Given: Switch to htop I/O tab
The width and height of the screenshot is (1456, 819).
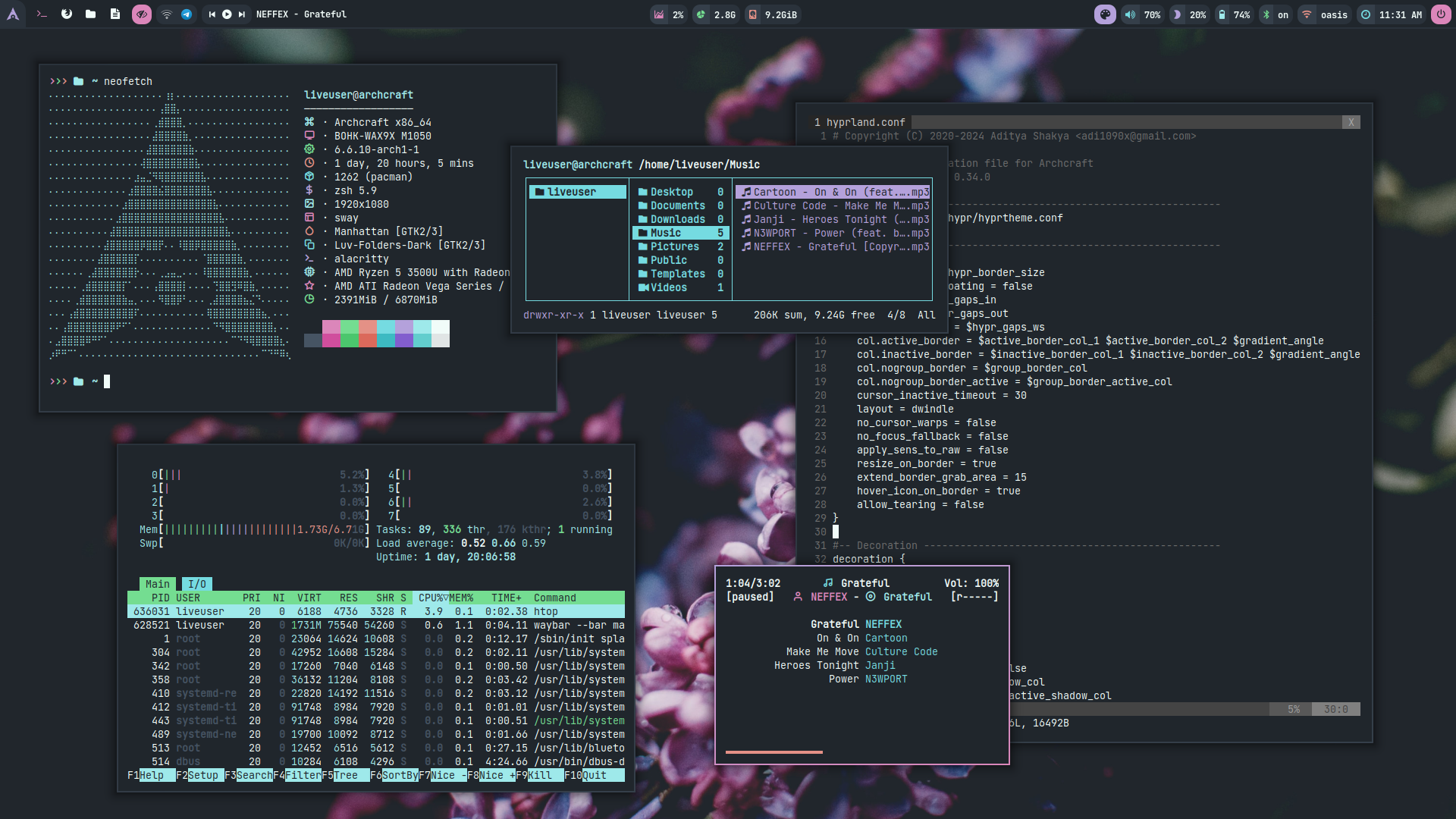Looking at the screenshot, I should point(196,584).
